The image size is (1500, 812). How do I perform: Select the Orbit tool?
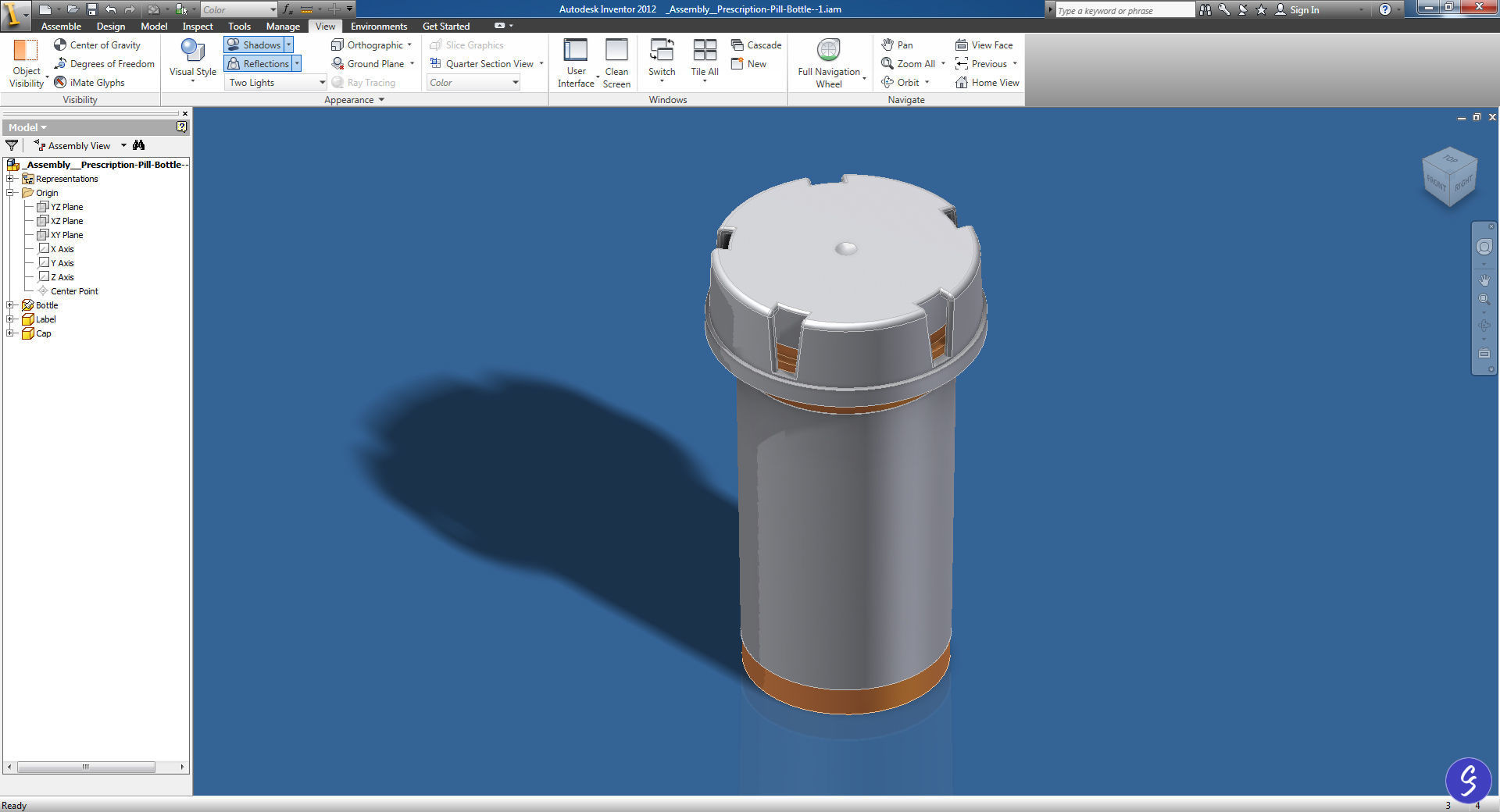click(900, 83)
